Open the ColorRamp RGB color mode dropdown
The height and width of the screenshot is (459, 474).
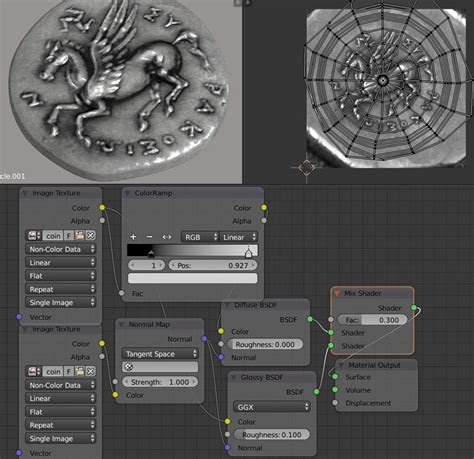coord(200,237)
